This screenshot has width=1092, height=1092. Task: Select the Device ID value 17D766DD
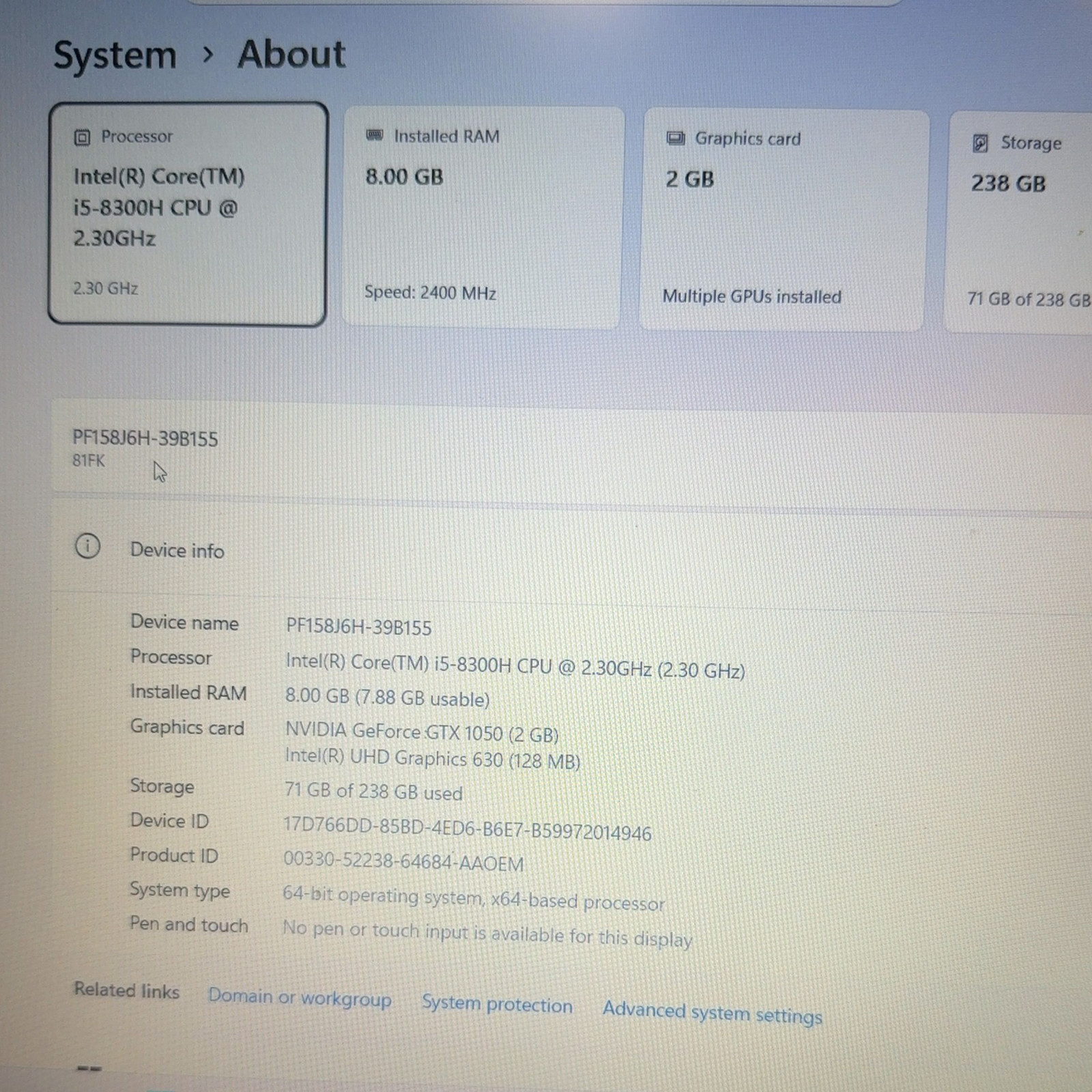[468, 829]
